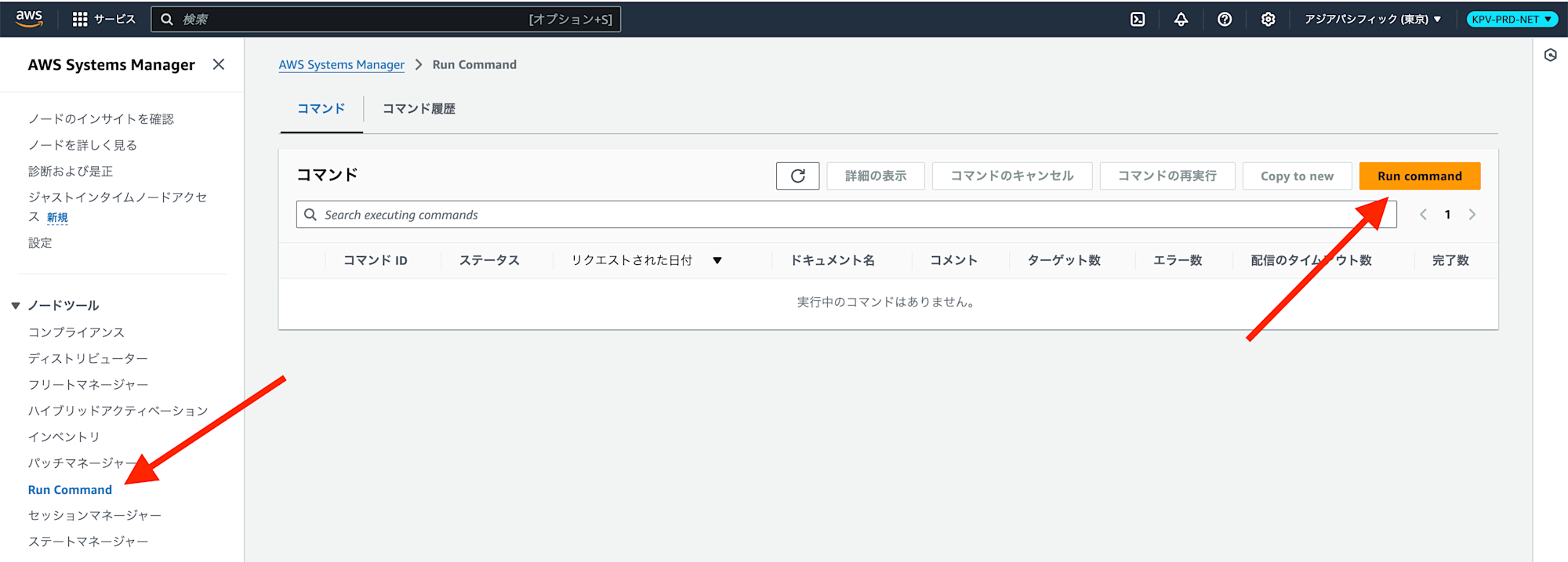Open the アジアパシフィック (東京) region dropdown
This screenshot has height=562, width=1568.
pyautogui.click(x=1373, y=20)
